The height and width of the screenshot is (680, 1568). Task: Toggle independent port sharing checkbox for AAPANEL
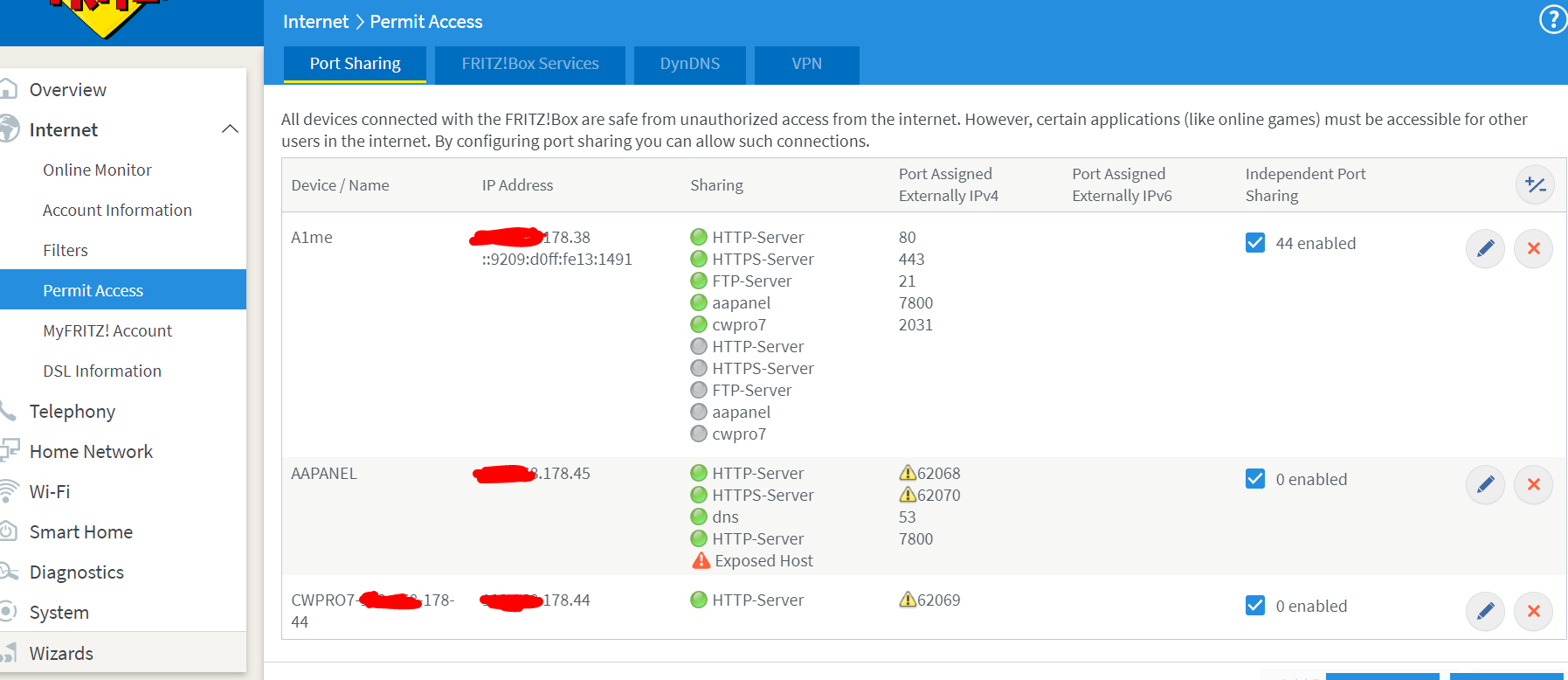pyautogui.click(x=1255, y=478)
